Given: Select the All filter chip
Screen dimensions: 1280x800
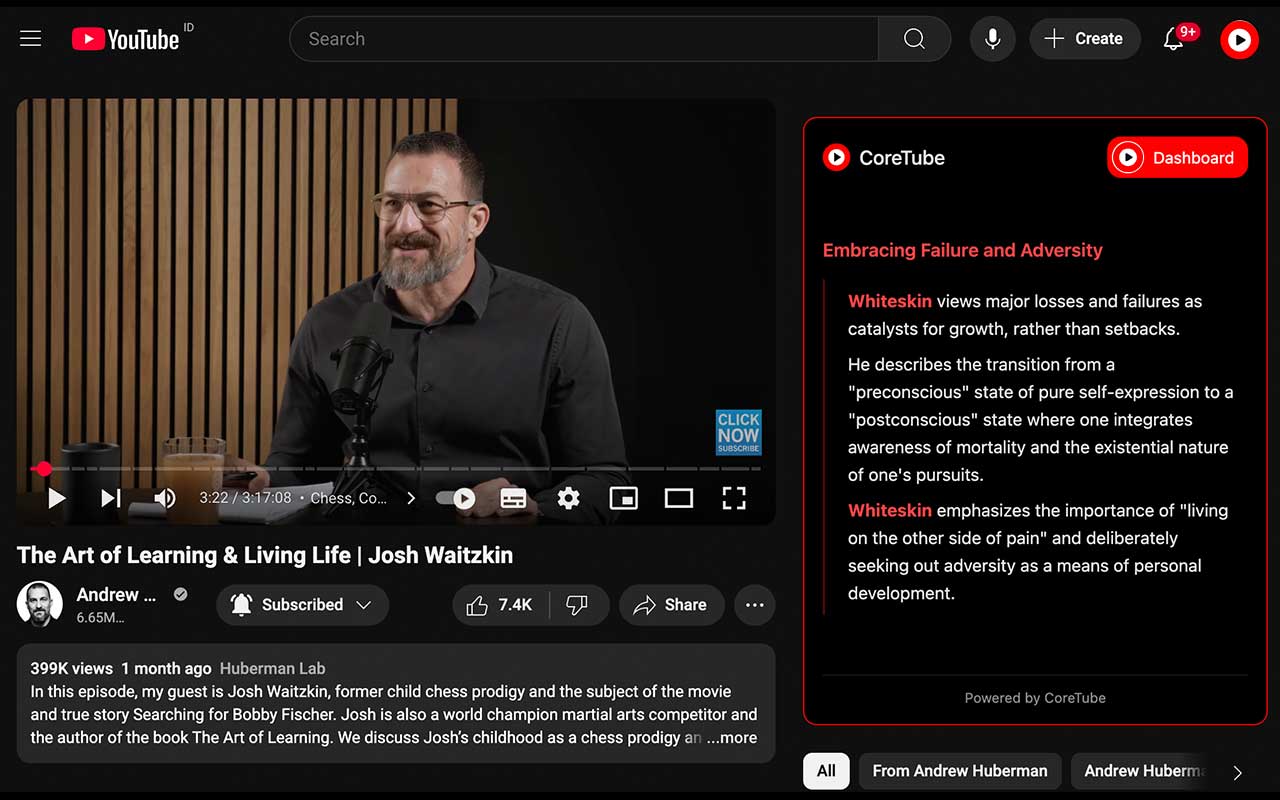Looking at the screenshot, I should point(826,770).
